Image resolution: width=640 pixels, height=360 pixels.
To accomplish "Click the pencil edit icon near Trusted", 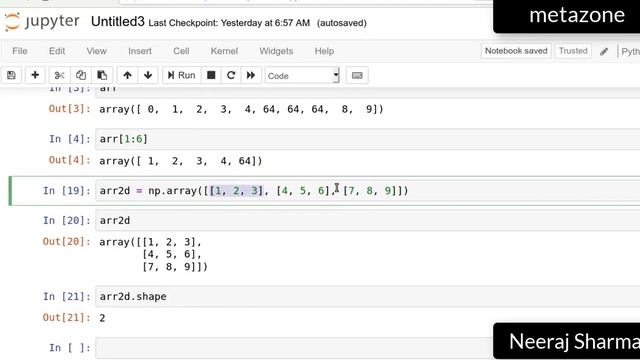I will coord(604,51).
